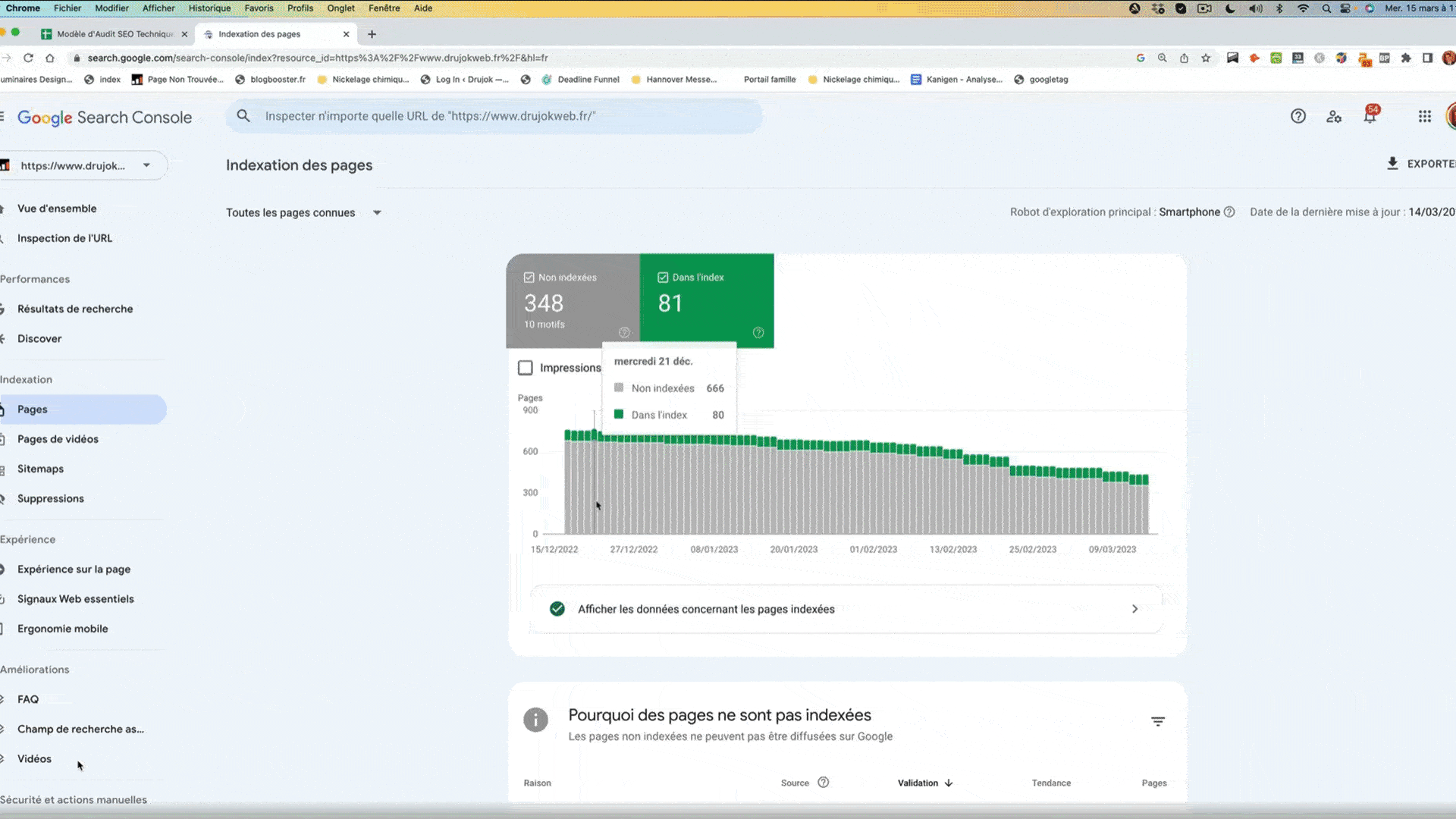Expand the Toutes les pages connues dropdown

point(303,213)
